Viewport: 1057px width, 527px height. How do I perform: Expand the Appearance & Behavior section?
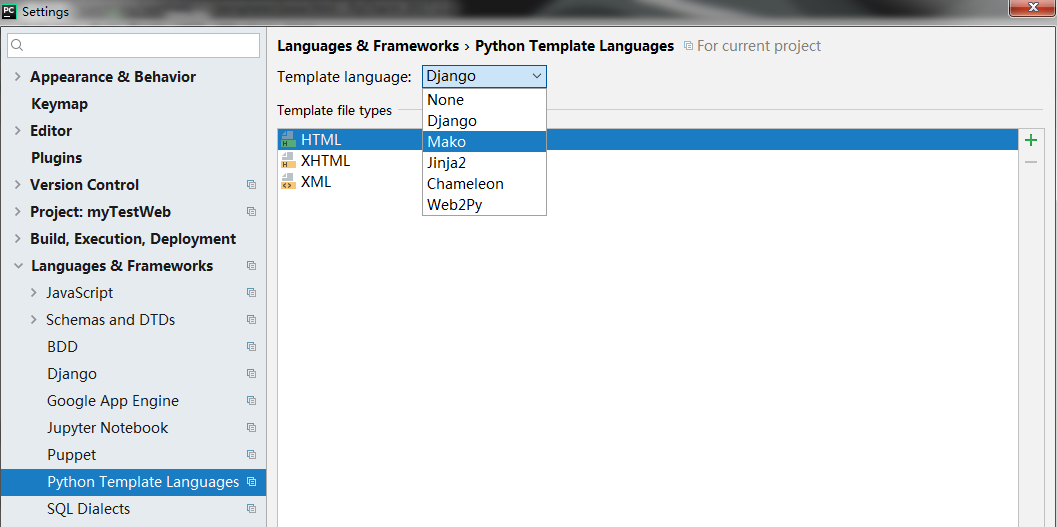click(x=17, y=77)
